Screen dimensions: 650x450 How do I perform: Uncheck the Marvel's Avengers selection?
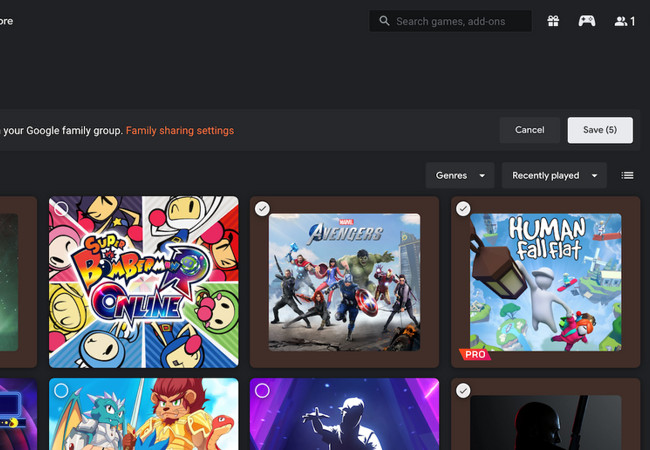[262, 209]
